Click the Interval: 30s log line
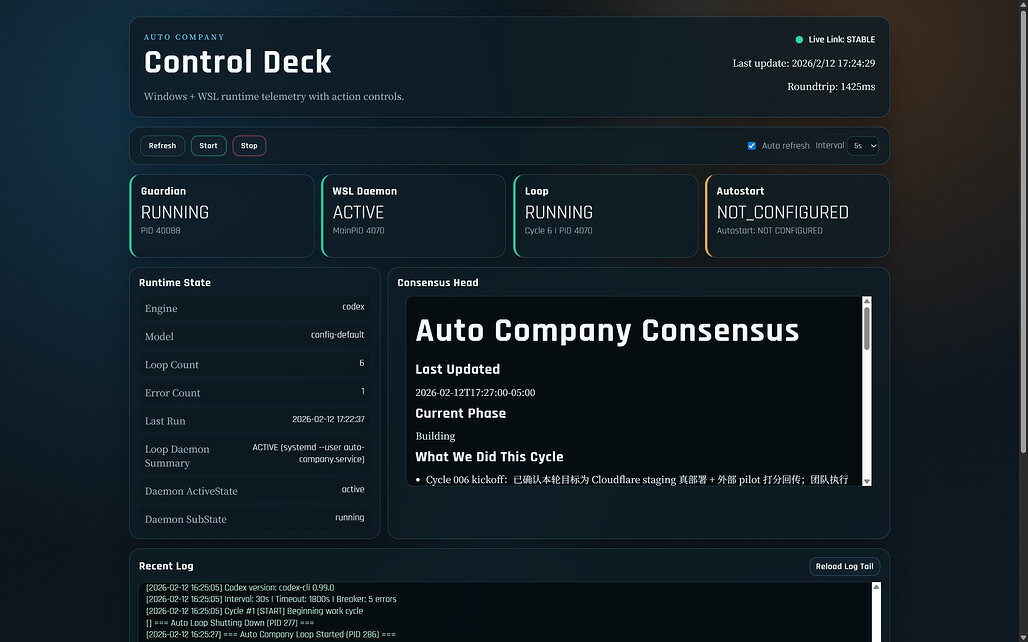 point(271,599)
